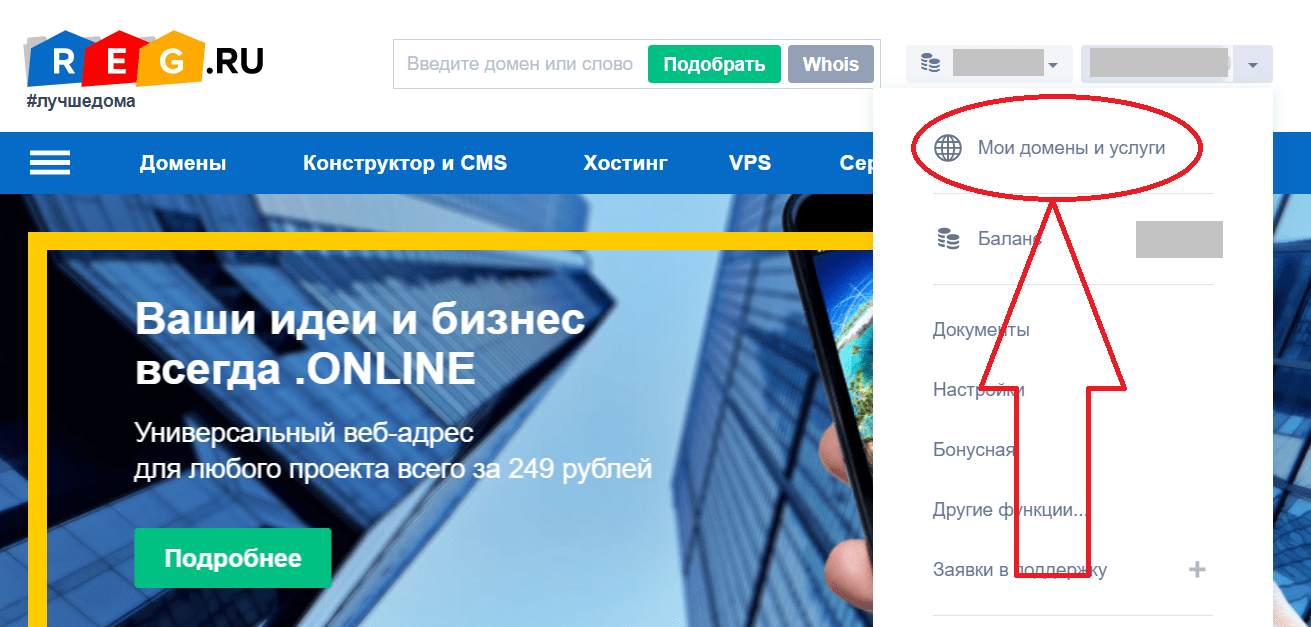
Task: Click the Ваши идеи и бизнес headline
Action: point(360,345)
